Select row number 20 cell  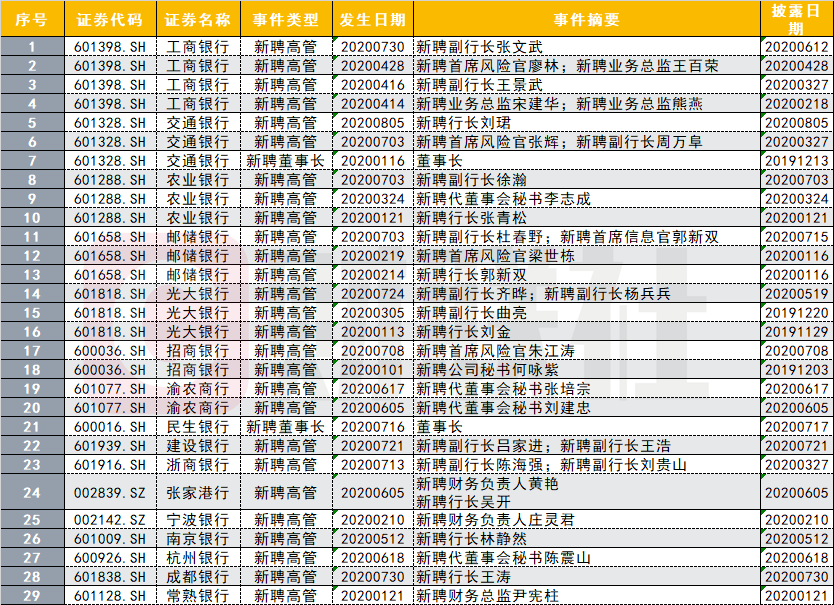[x=32, y=408]
